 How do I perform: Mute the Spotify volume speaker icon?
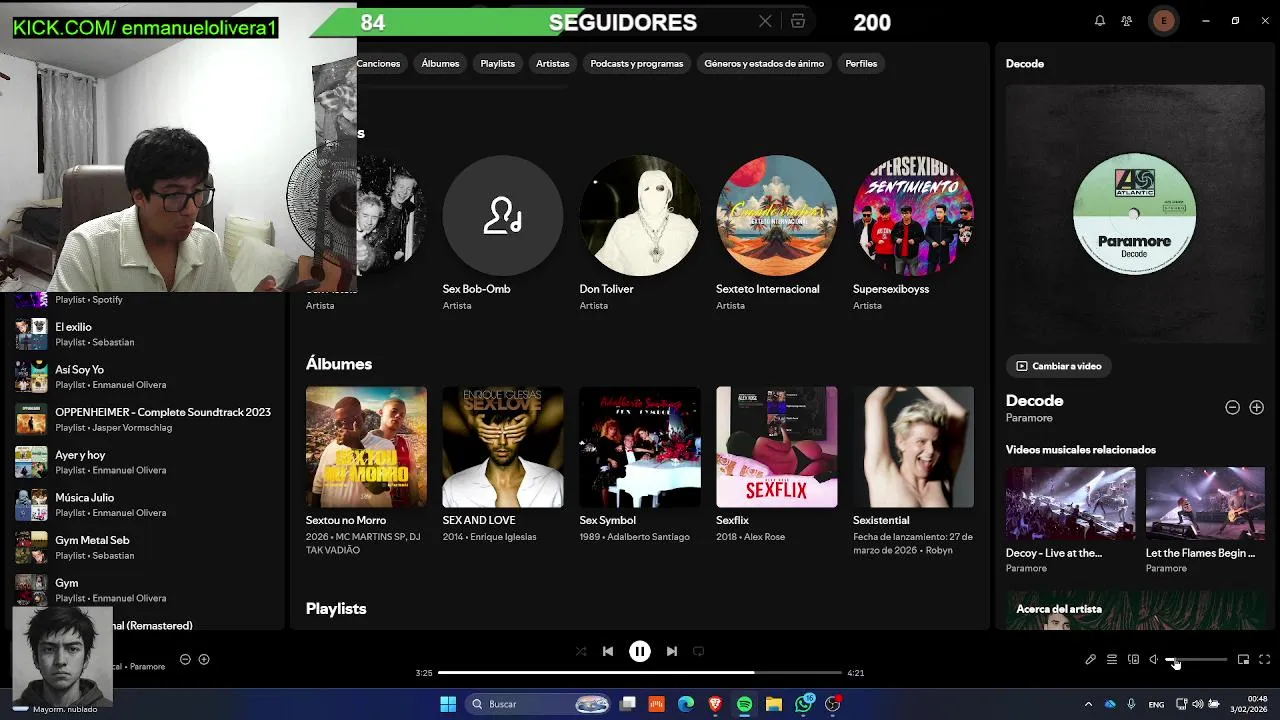point(1154,660)
